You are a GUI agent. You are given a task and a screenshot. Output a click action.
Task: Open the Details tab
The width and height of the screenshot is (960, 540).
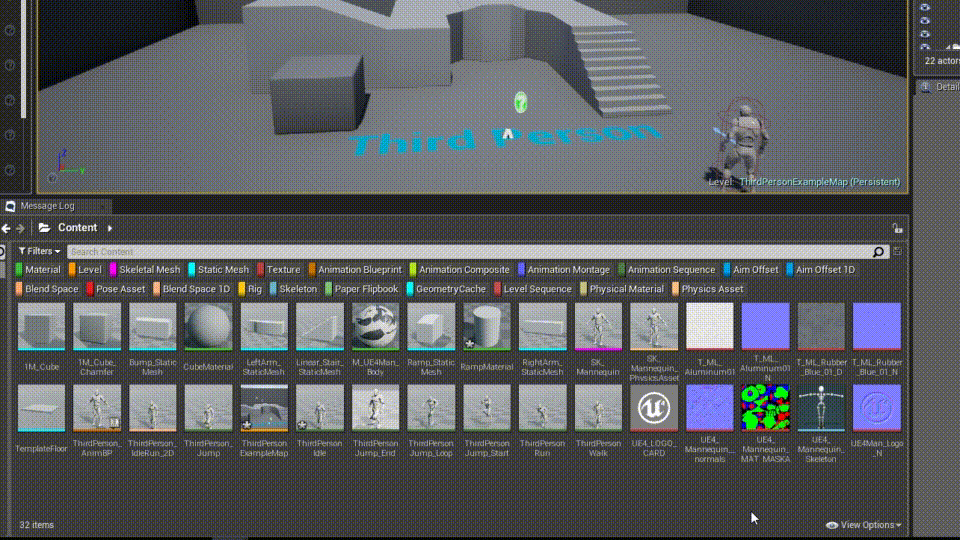tap(940, 87)
